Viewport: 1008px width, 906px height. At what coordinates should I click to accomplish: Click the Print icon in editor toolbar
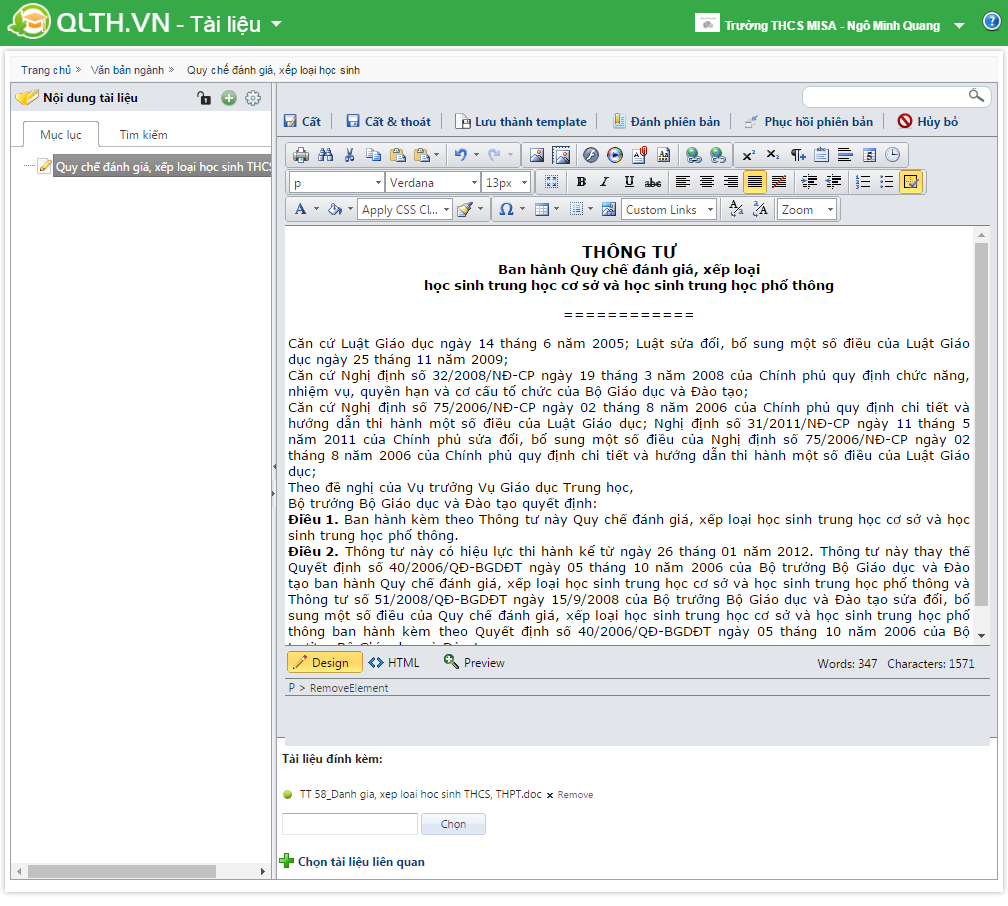(x=301, y=155)
